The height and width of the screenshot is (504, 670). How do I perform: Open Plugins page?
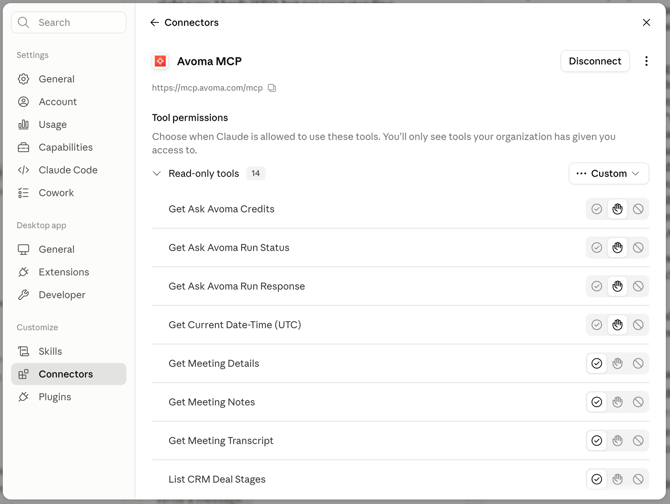coord(69,397)
